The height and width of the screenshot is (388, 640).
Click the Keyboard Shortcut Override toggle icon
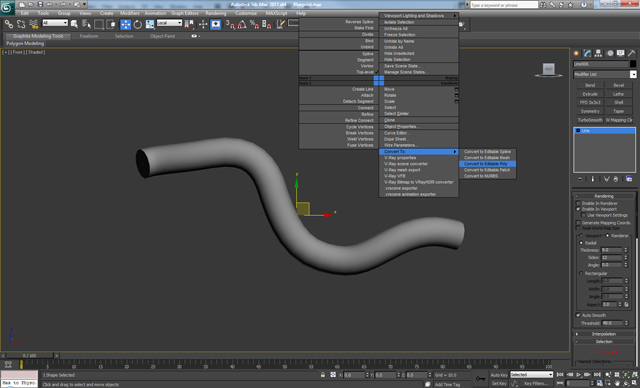pos(216,24)
